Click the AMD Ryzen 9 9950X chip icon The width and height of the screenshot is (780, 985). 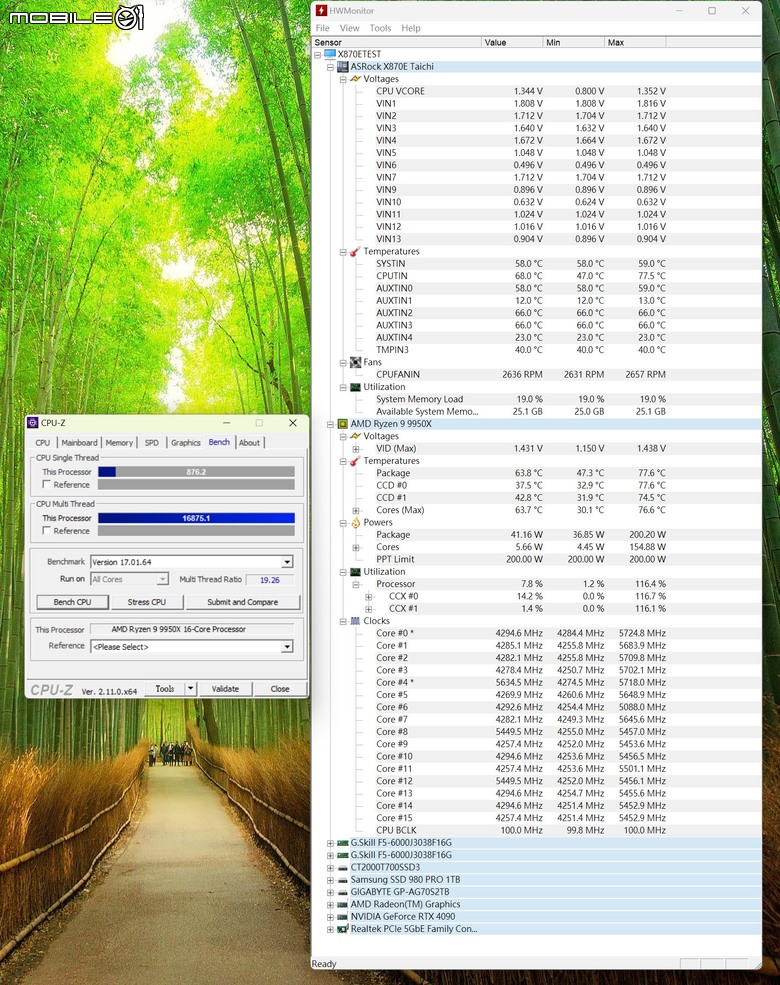[343, 424]
